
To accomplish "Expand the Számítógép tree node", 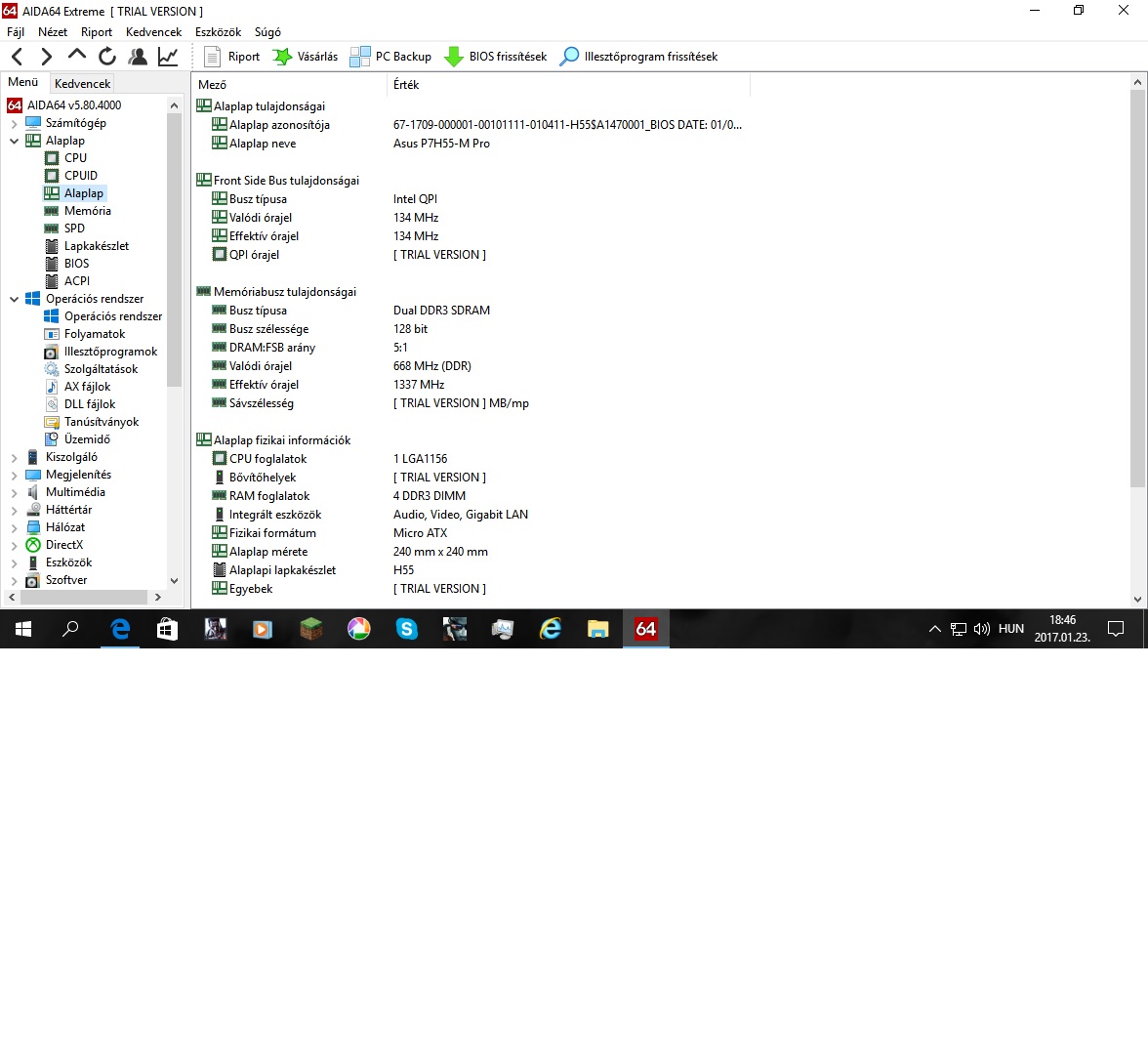I will pyautogui.click(x=14, y=123).
